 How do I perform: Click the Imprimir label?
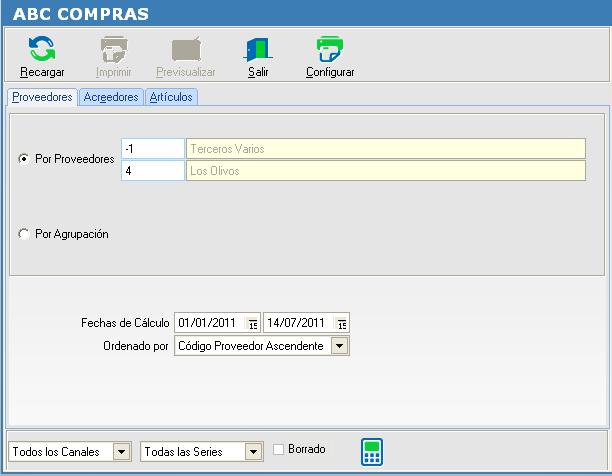(114, 72)
